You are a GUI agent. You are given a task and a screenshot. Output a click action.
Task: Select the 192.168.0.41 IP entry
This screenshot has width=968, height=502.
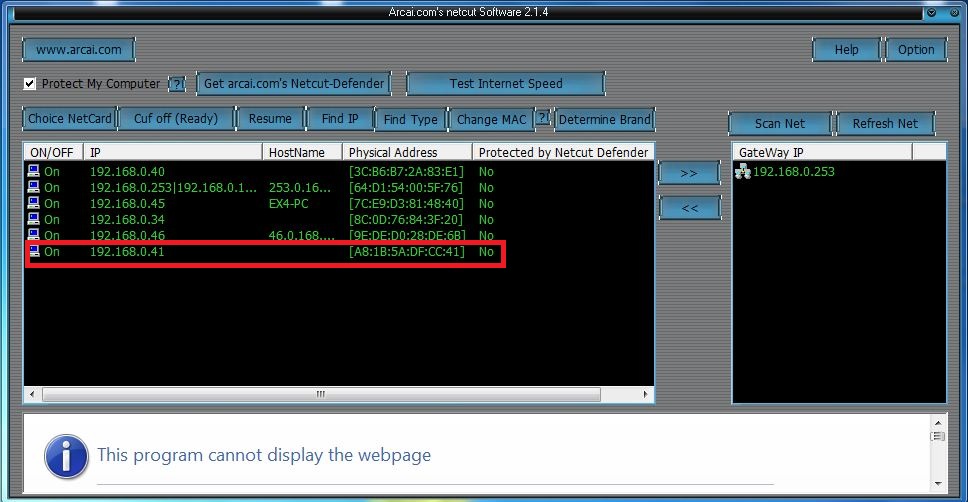[127, 252]
